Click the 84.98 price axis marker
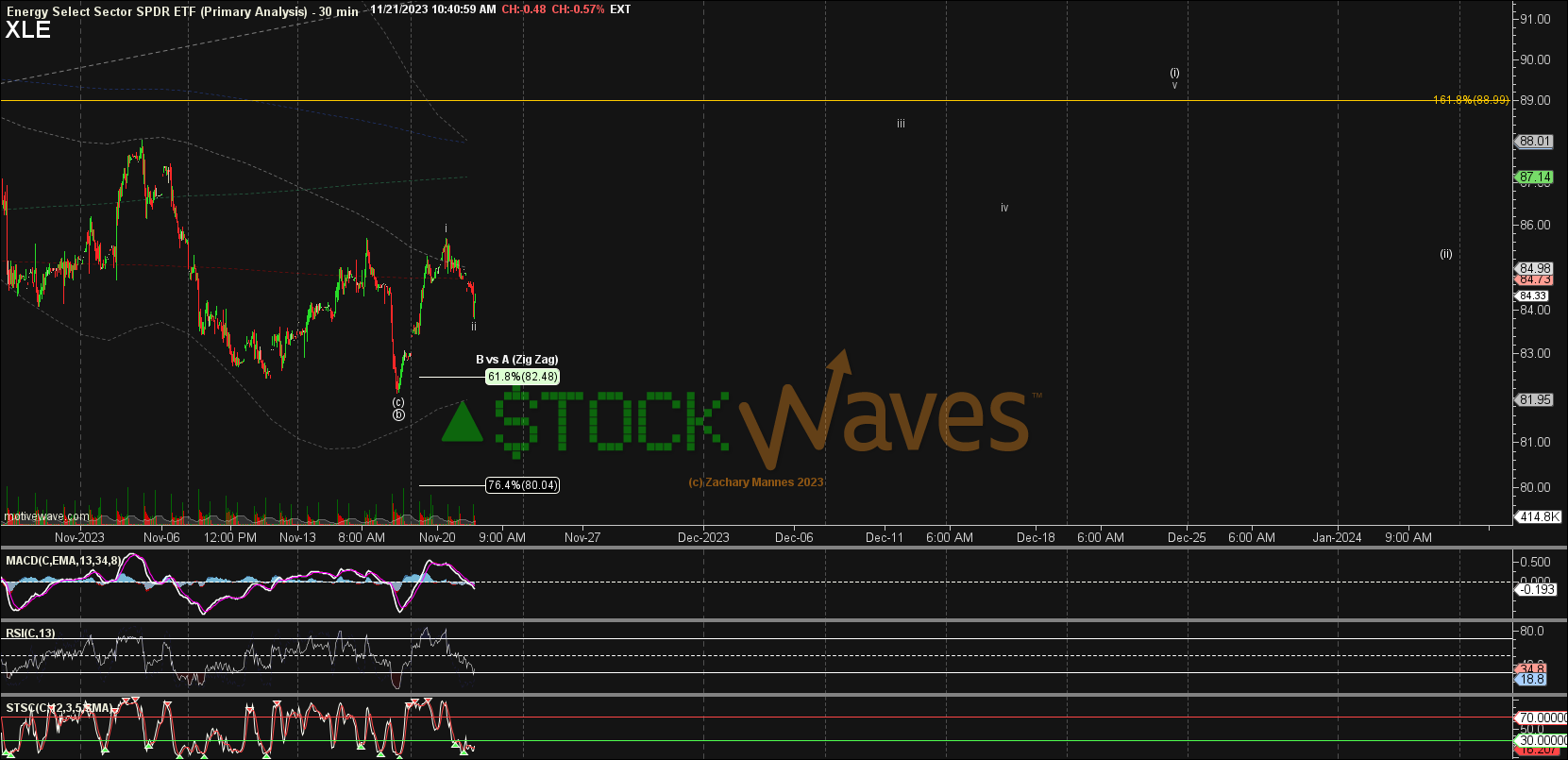The height and width of the screenshot is (760, 1568). [x=1535, y=268]
